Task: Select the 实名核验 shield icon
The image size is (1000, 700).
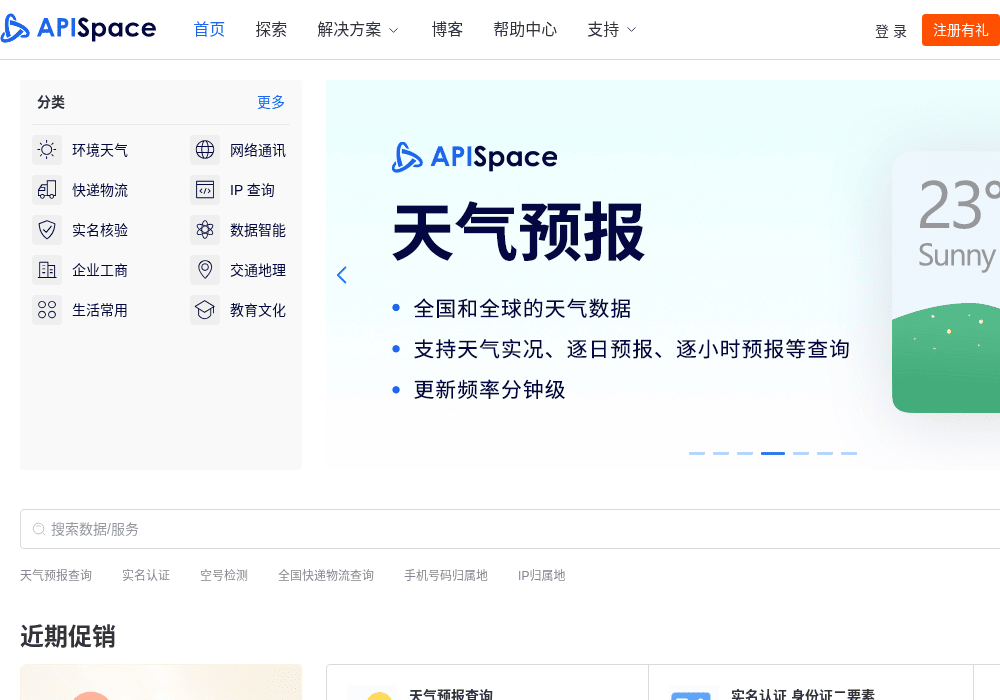Action: [x=47, y=230]
